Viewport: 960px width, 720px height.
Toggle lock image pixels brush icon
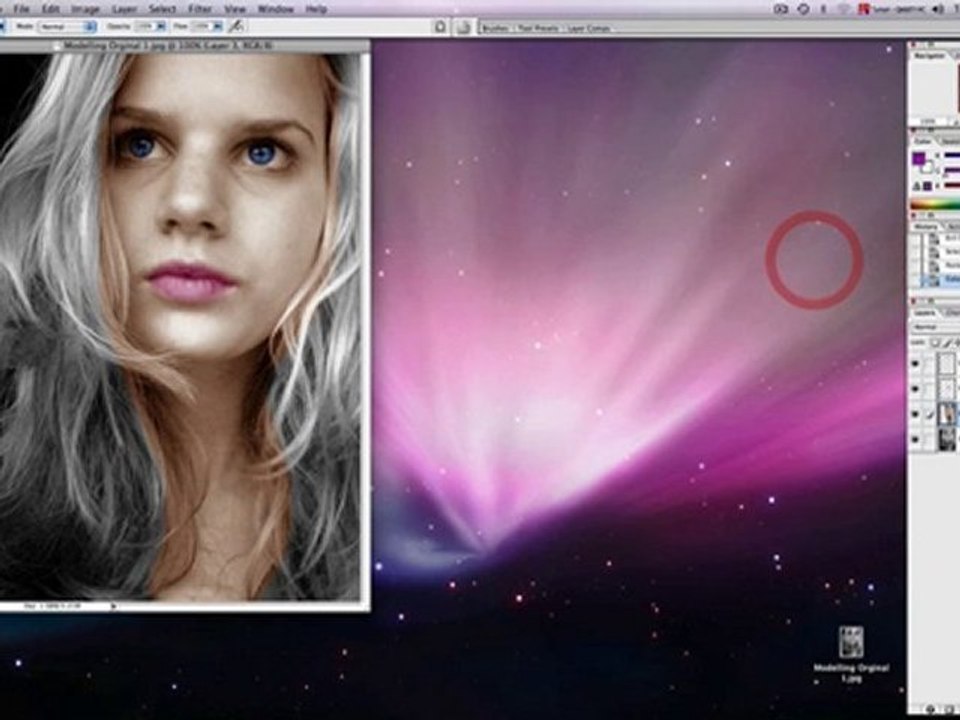pyautogui.click(x=948, y=342)
